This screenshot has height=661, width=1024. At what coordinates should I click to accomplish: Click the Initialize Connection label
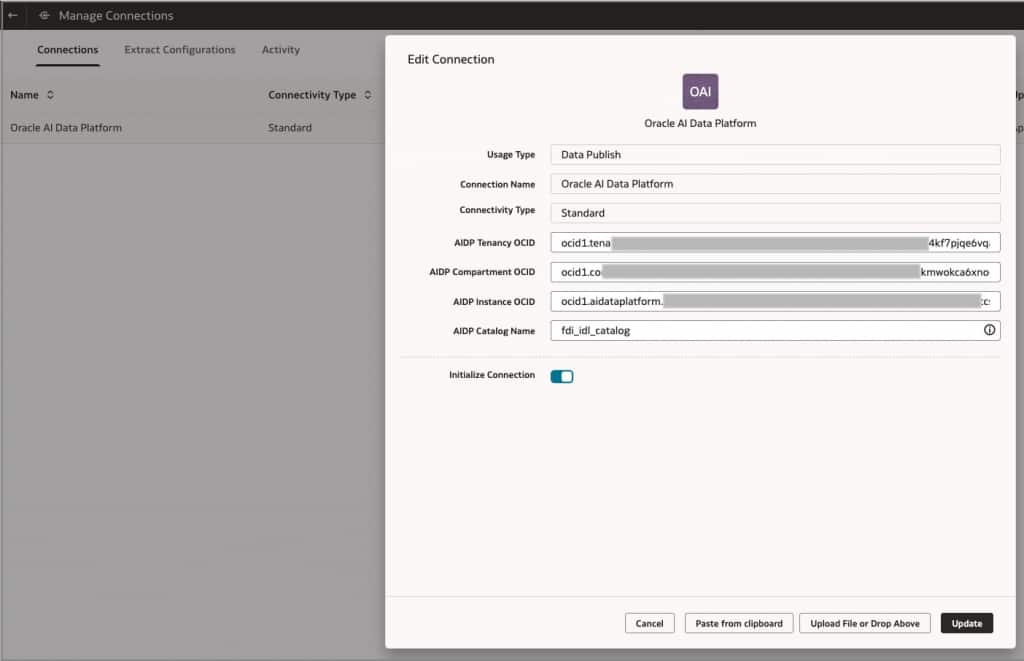point(492,375)
